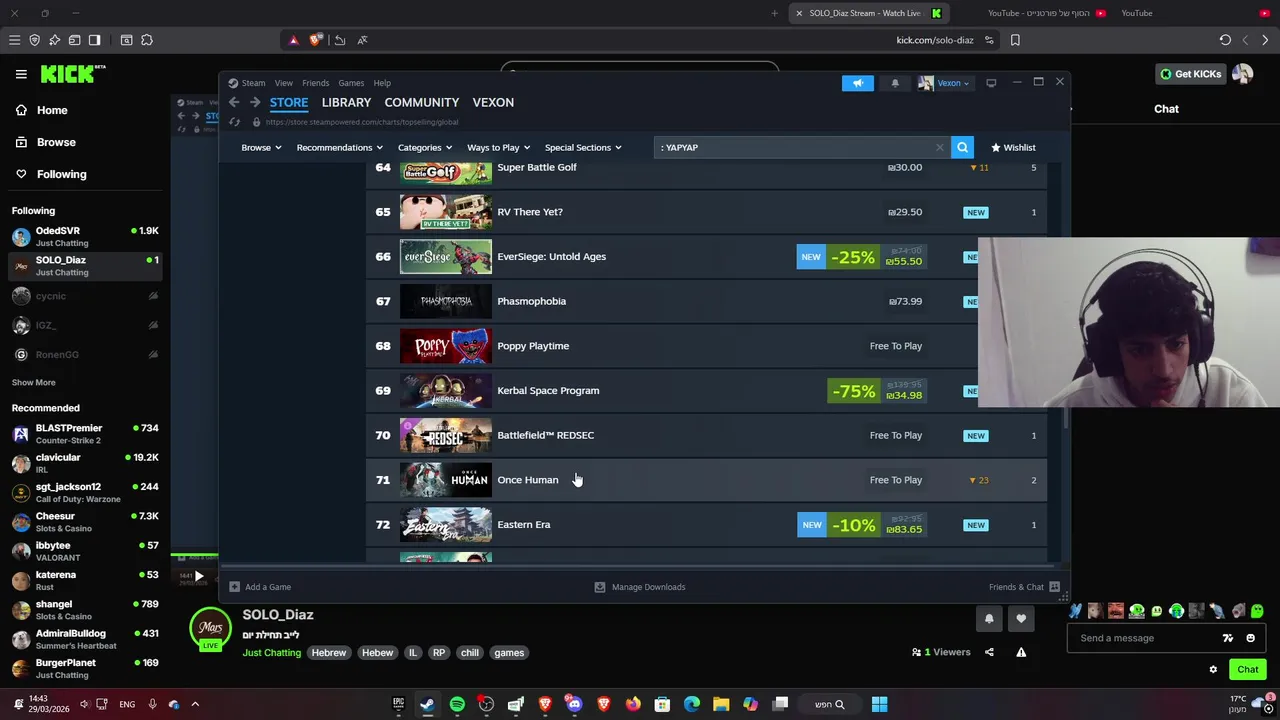Click the Steam store search magnifier button
Screen dimensions: 1280x720
coord(962,147)
